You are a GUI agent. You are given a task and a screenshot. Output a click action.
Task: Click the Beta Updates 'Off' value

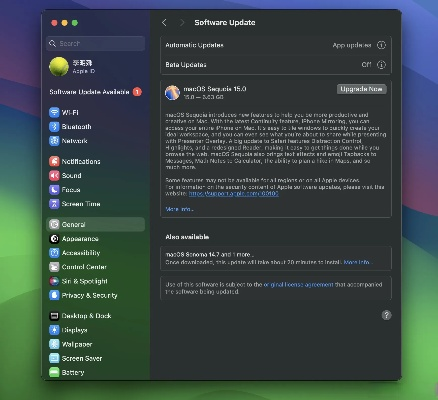pyautogui.click(x=366, y=65)
